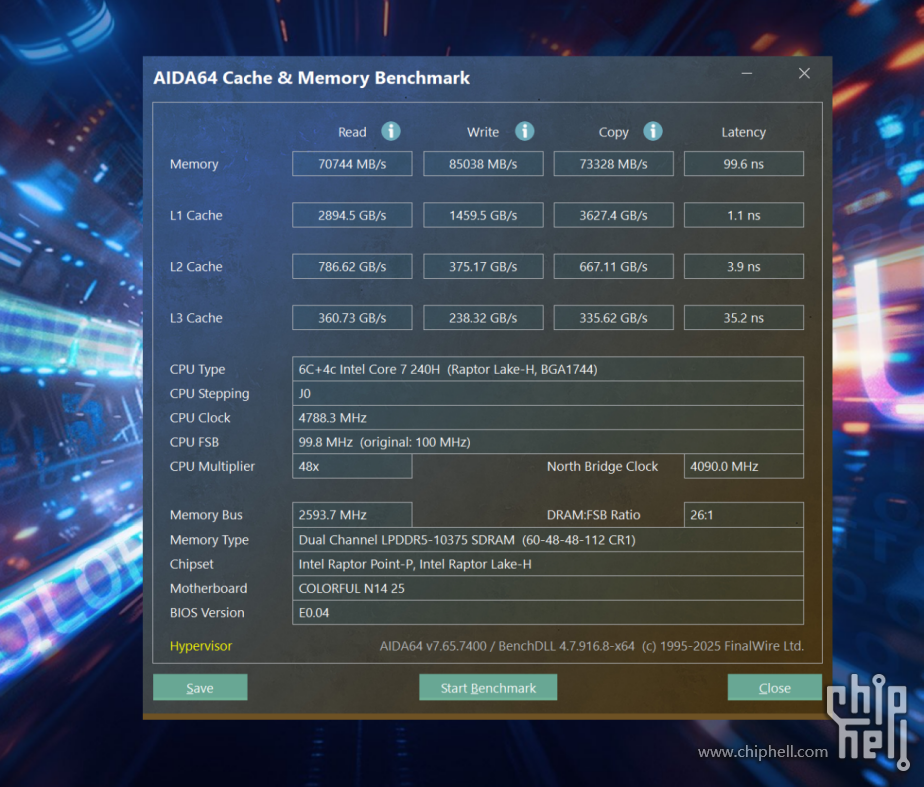Click L1 Cache latency 1.1 ns
This screenshot has width=924, height=787.
click(743, 215)
